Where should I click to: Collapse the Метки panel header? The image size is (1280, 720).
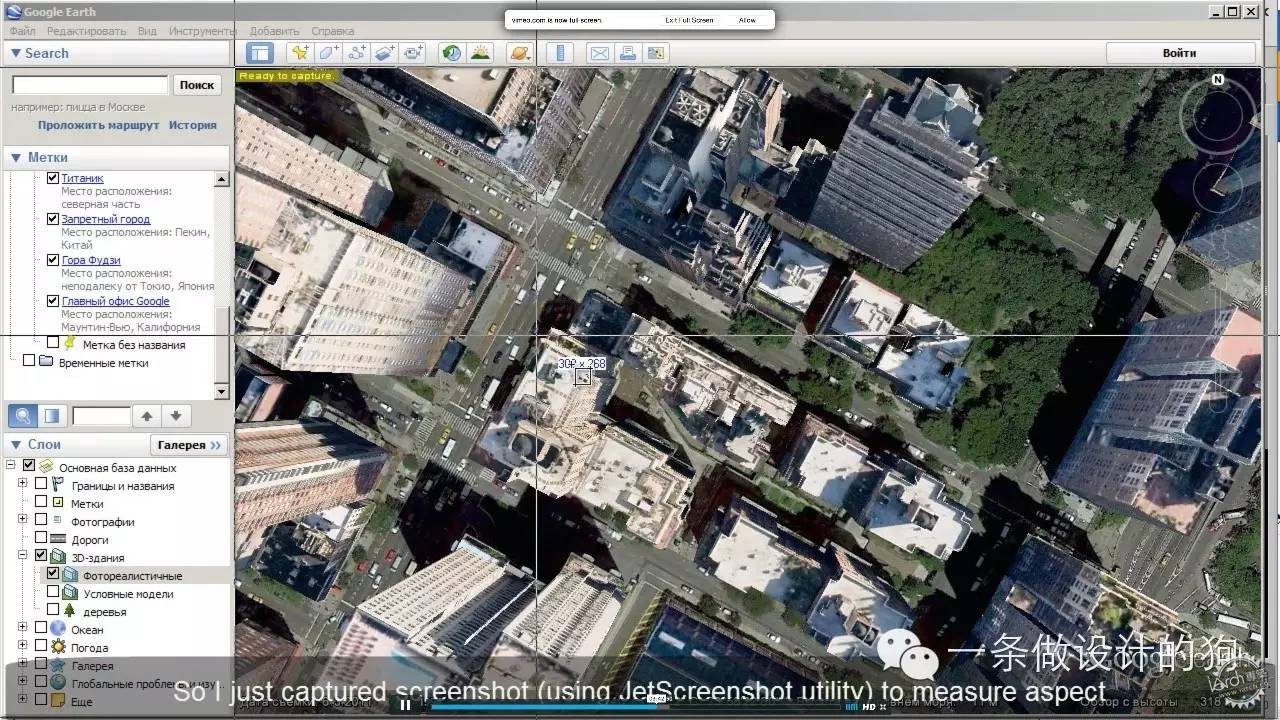click(118, 157)
